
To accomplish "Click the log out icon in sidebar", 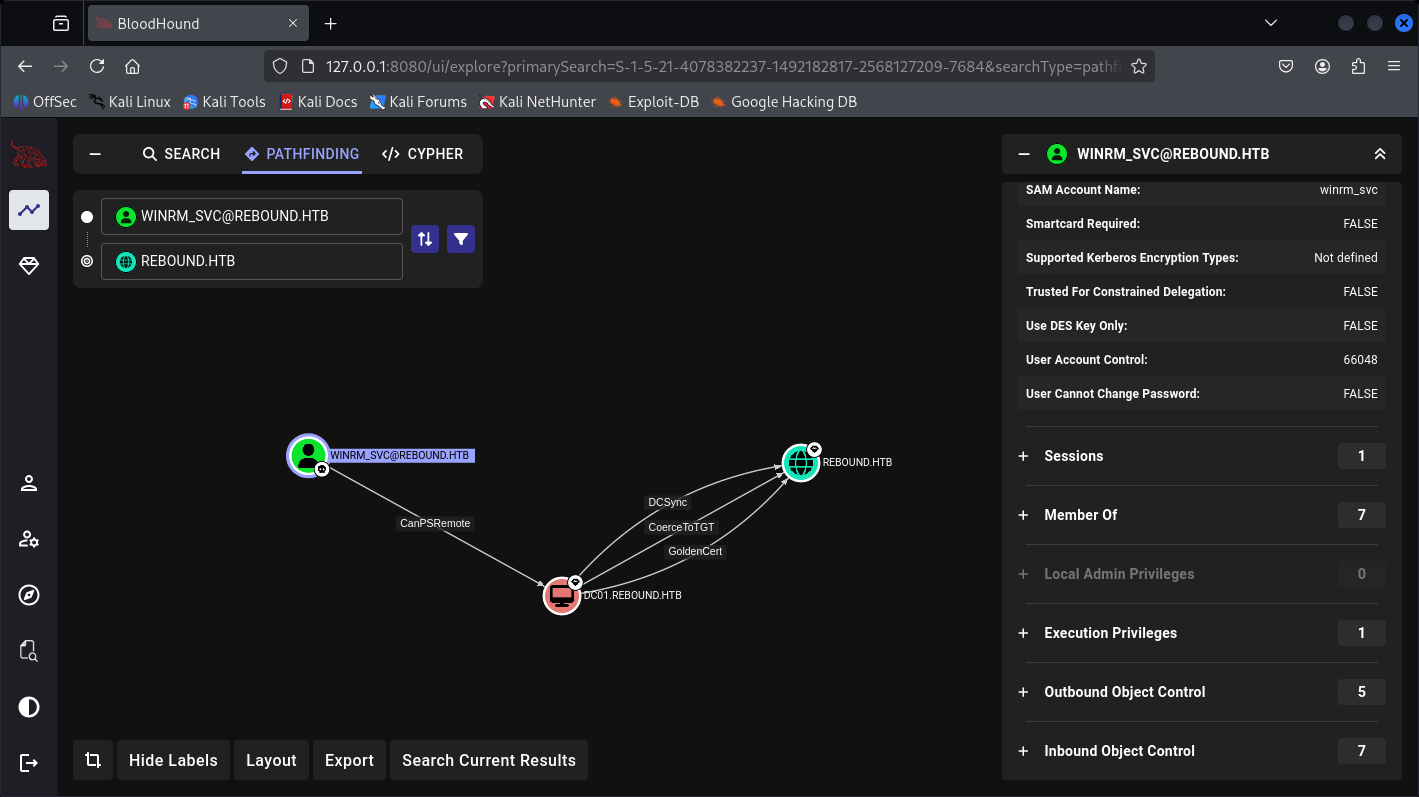I will pos(29,763).
